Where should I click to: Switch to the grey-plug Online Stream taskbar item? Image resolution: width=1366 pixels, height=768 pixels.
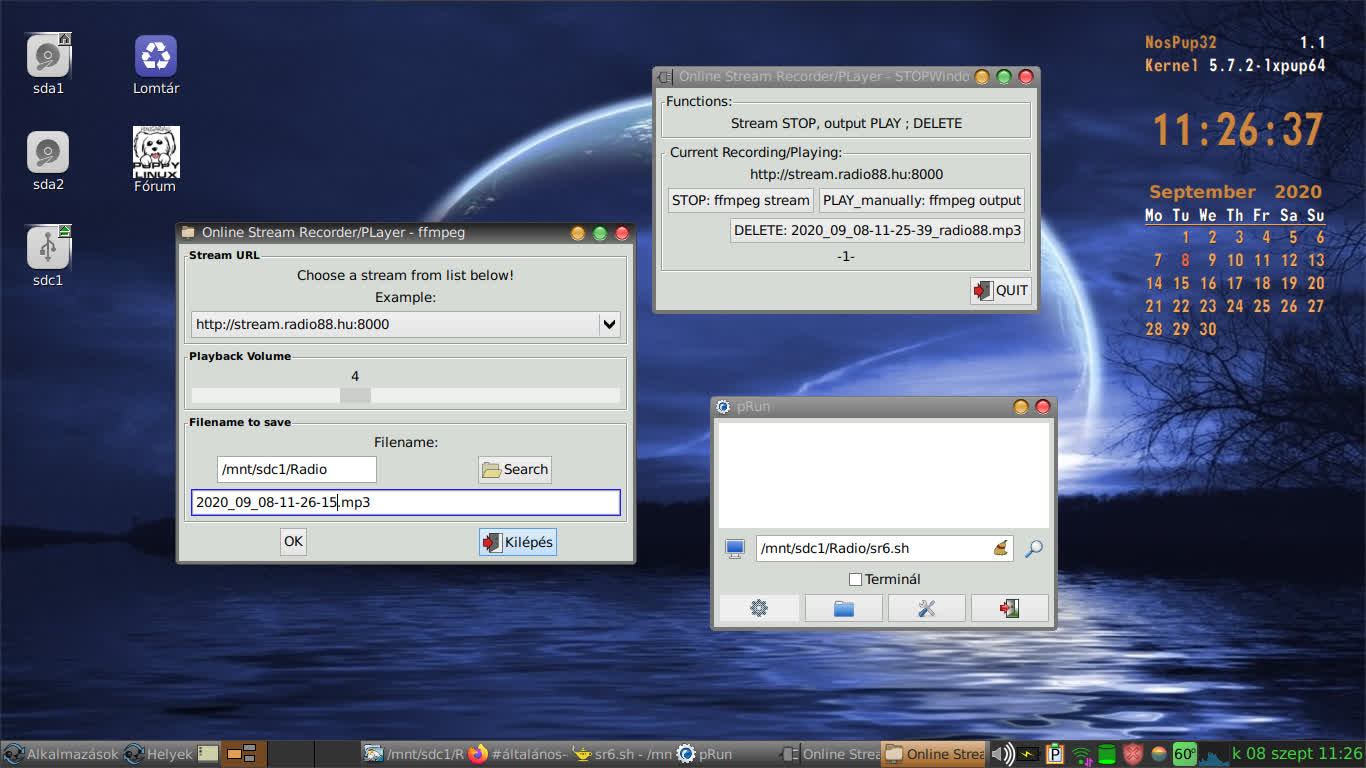tap(830, 754)
